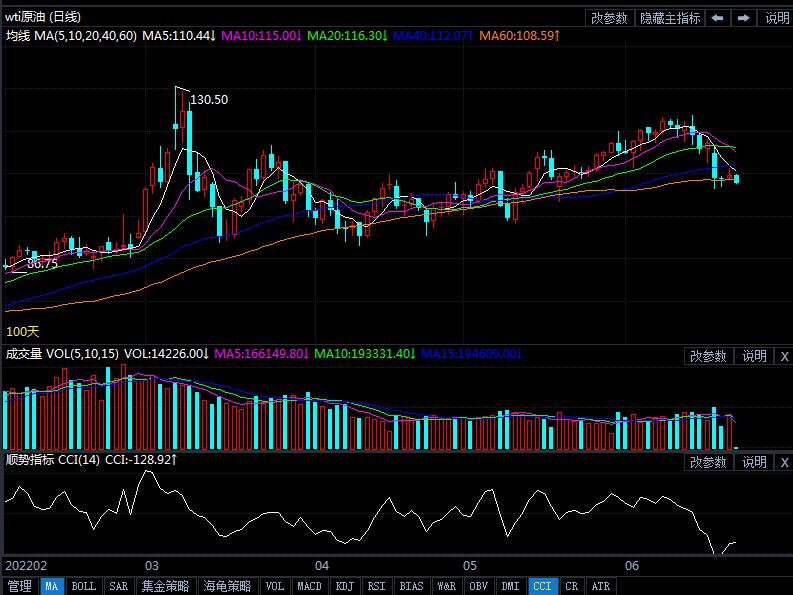Select the 海龟策略 strategy tab
Screen dimensions: 793x595
226,586
